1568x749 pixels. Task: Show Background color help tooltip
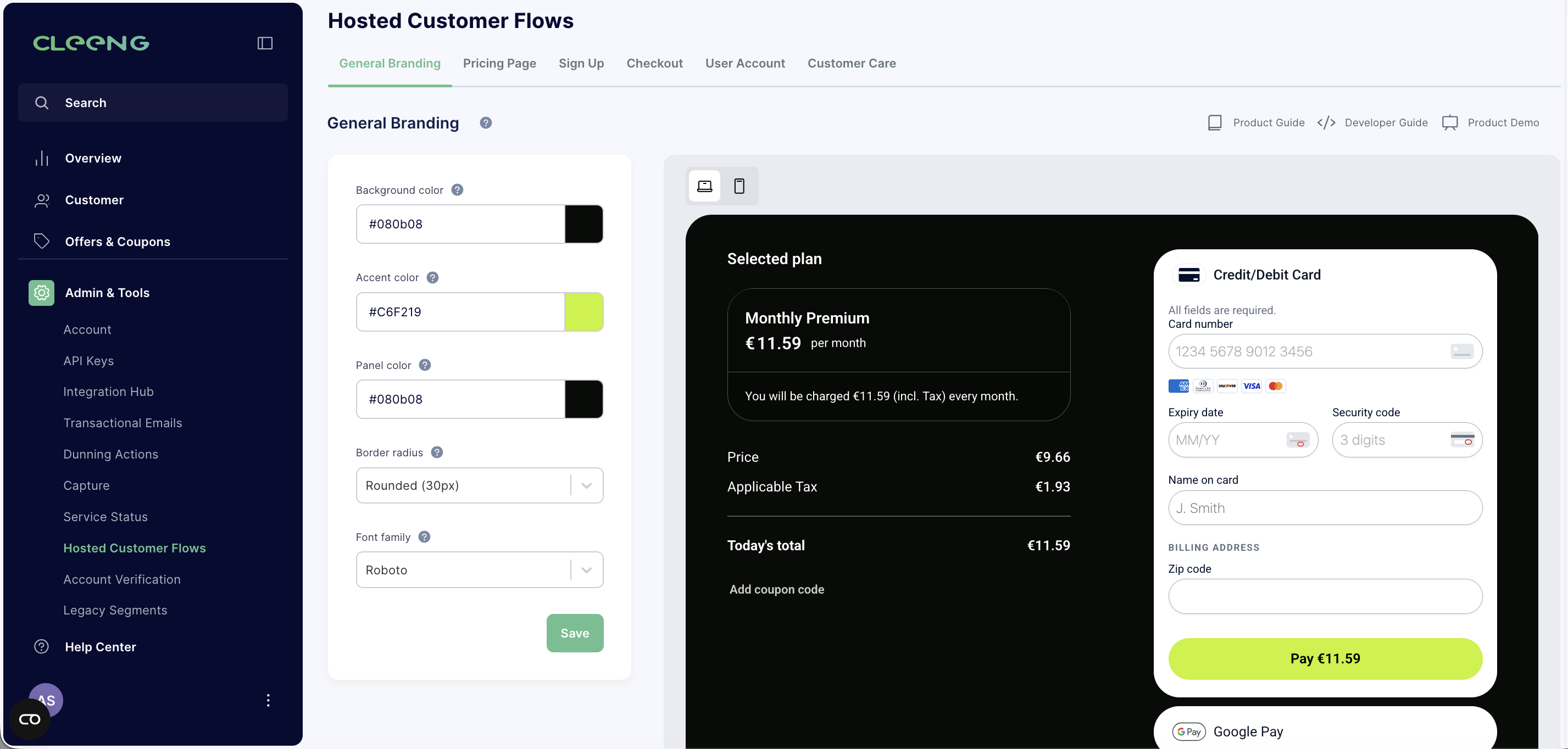click(457, 190)
